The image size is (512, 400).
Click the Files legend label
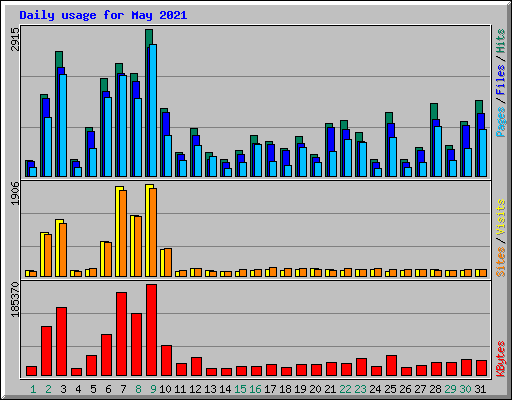pos(500,79)
